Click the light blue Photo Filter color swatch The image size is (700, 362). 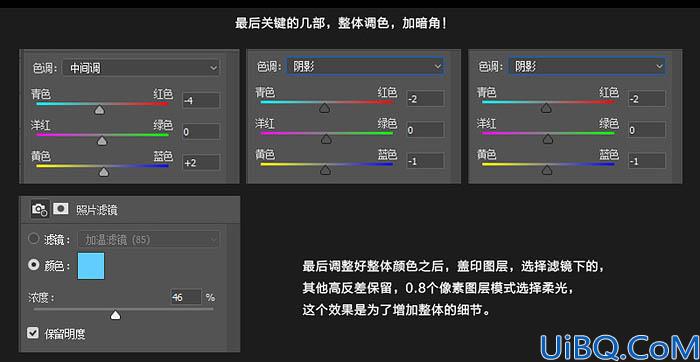91,266
